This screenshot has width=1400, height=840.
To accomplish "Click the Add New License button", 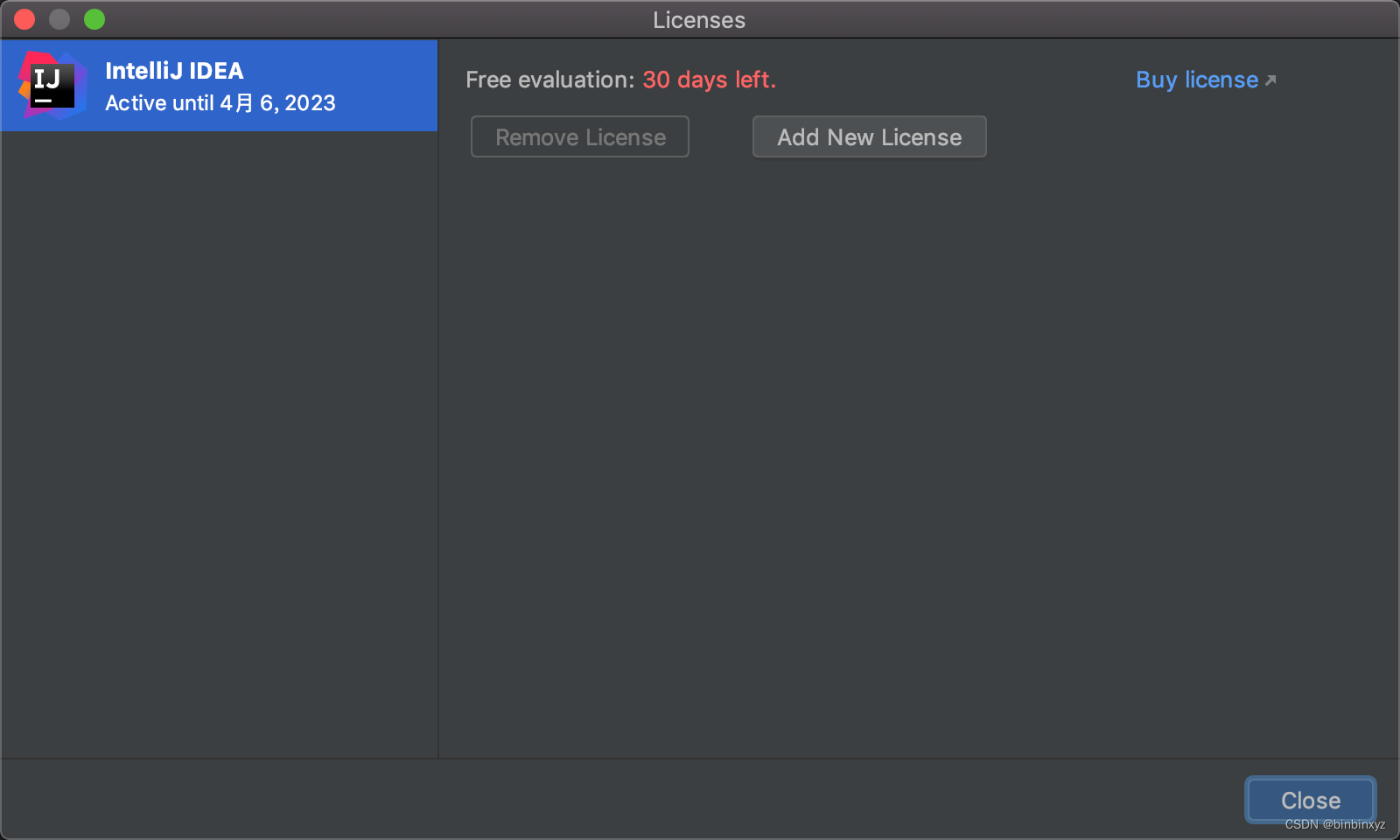I will coord(869,136).
